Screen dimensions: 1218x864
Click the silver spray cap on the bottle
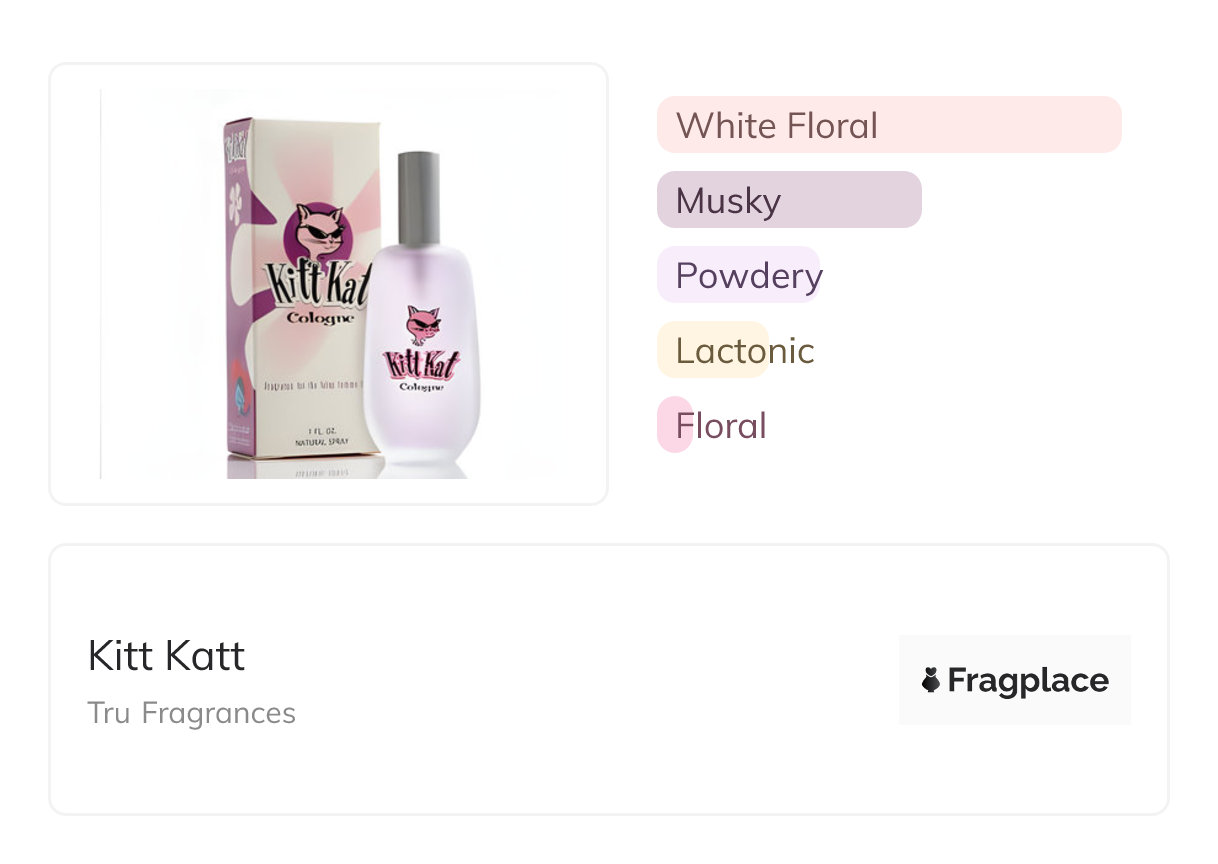point(418,197)
